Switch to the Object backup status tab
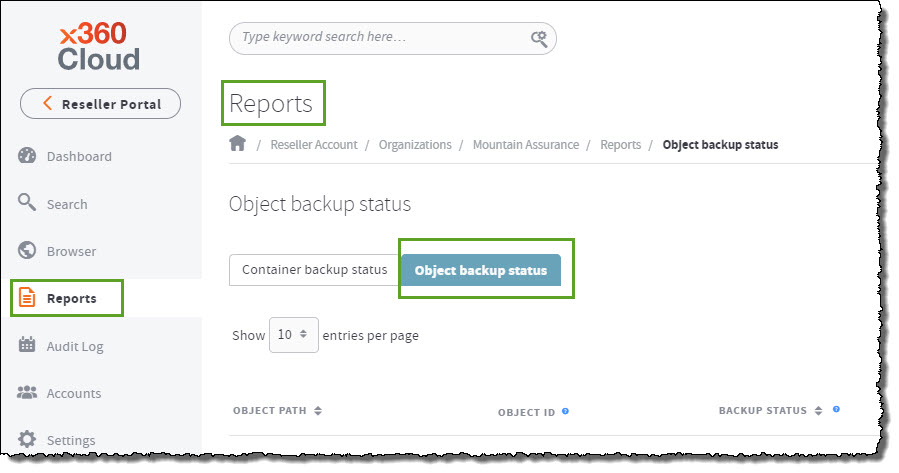 [480, 270]
